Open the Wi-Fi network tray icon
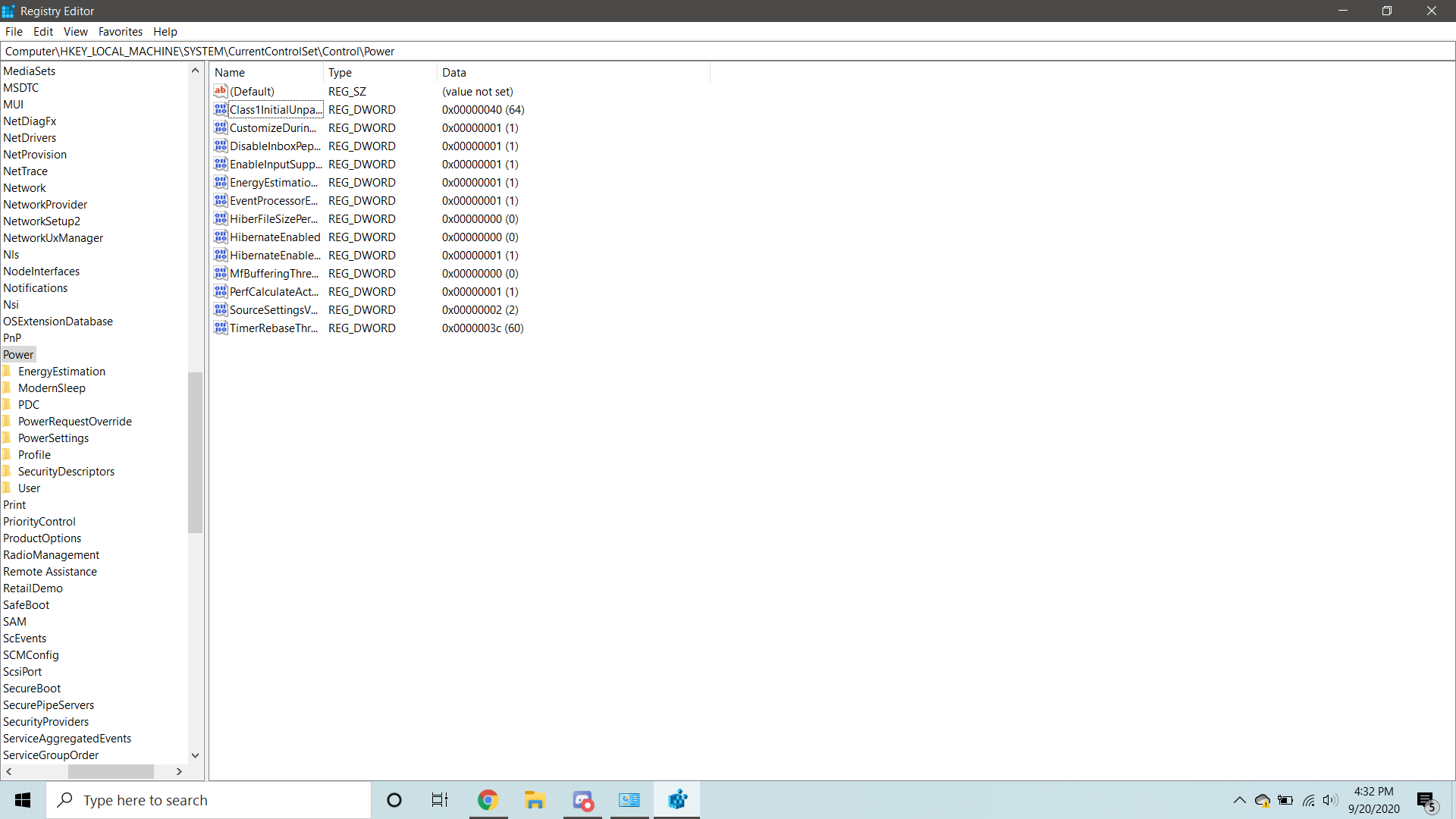Viewport: 1456px width, 819px height. (1309, 800)
